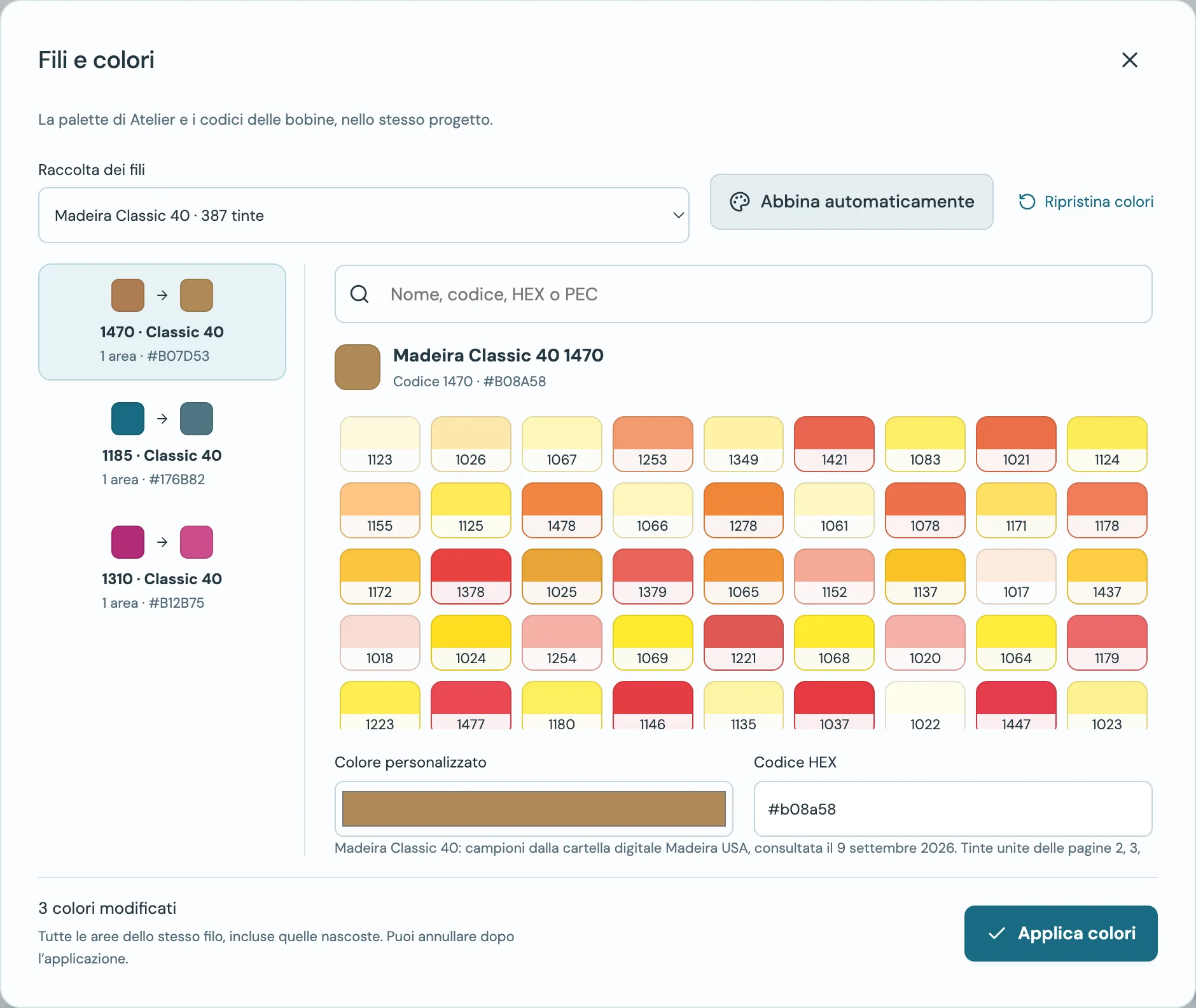Open the Raccolta dei fili dropdown

pyautogui.click(x=364, y=215)
